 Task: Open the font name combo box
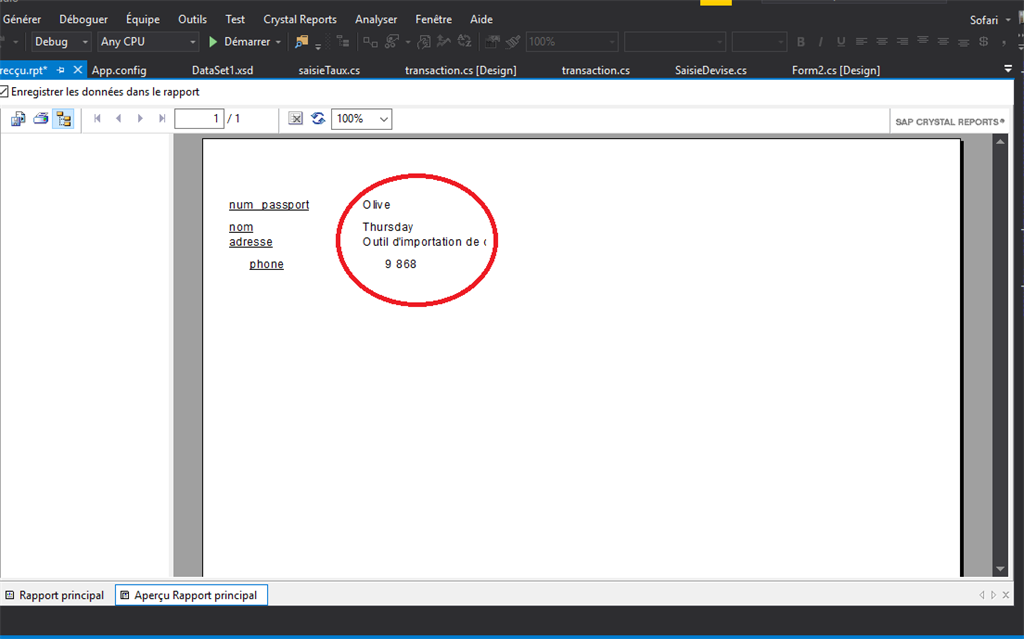pyautogui.click(x=675, y=42)
